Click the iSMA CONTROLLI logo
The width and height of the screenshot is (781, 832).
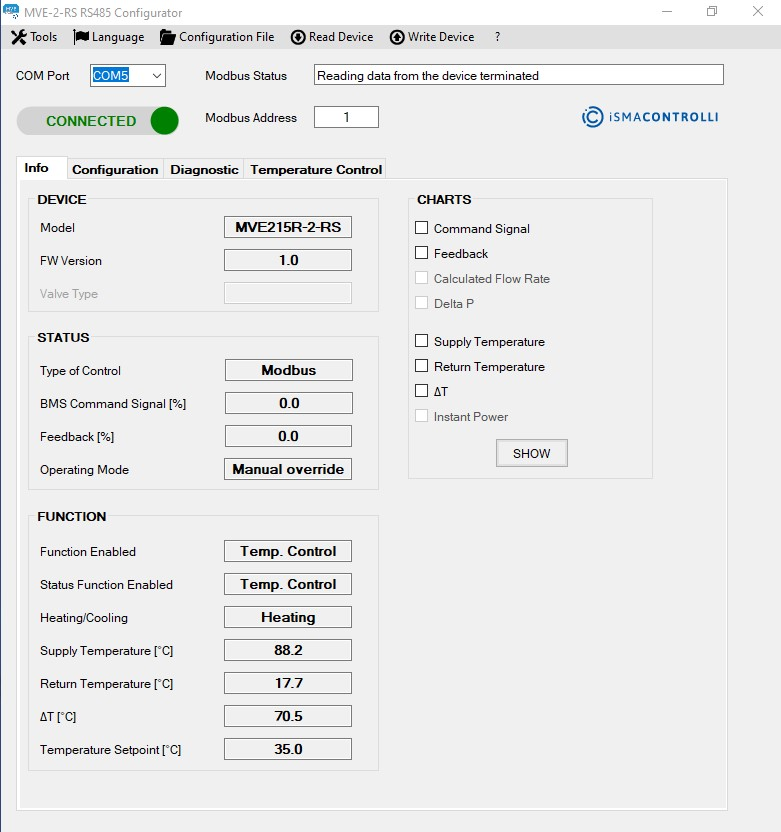coord(650,117)
